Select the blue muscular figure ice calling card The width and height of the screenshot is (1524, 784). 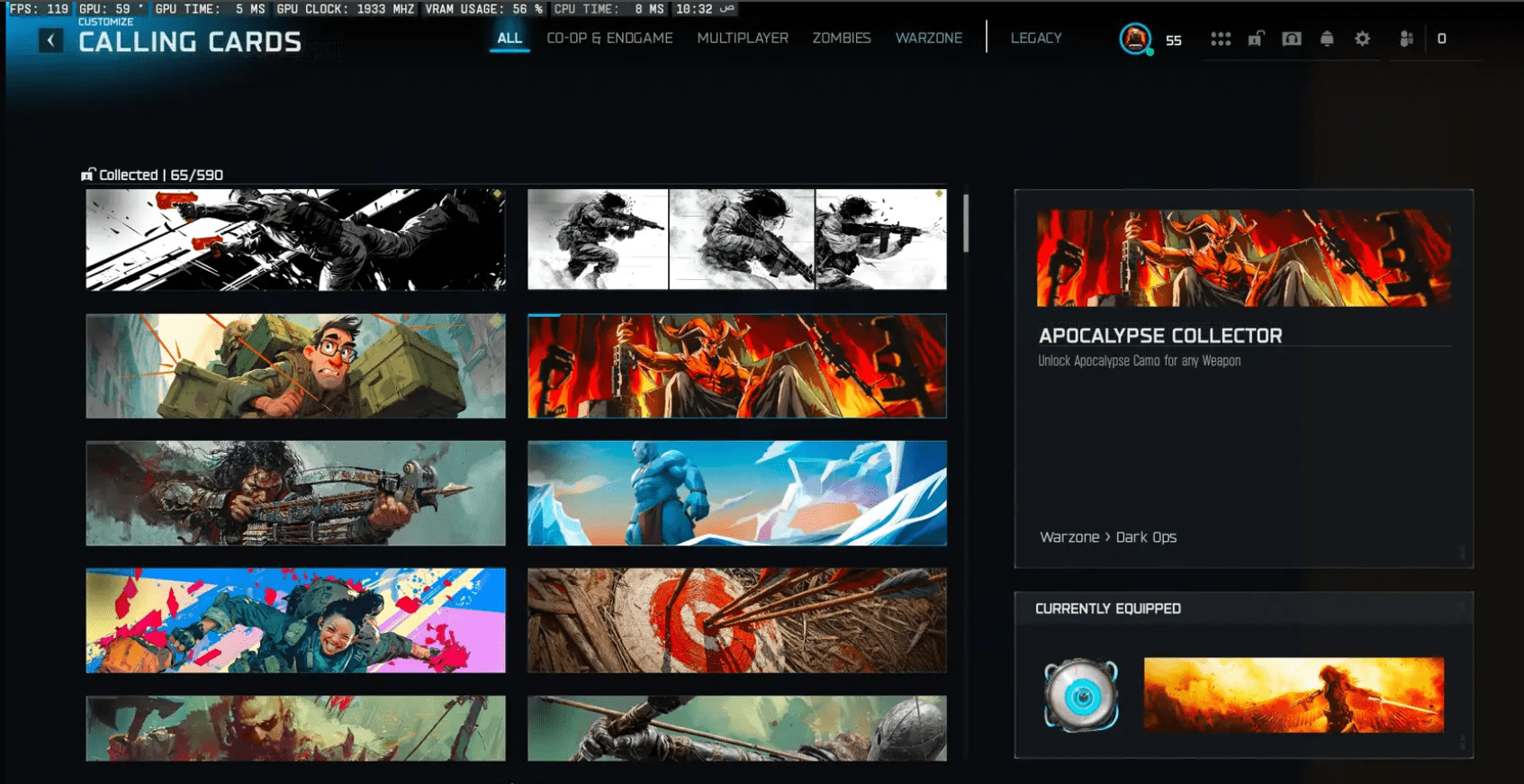pyautogui.click(x=737, y=493)
